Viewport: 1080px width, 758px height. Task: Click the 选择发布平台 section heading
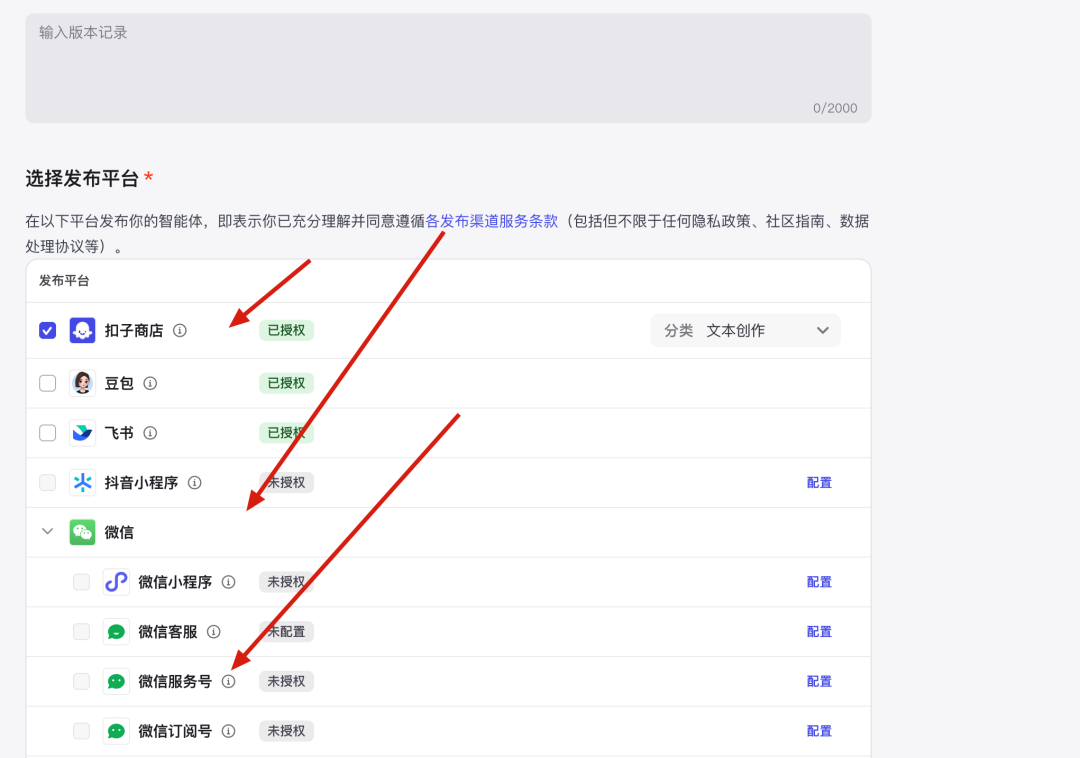(x=82, y=178)
